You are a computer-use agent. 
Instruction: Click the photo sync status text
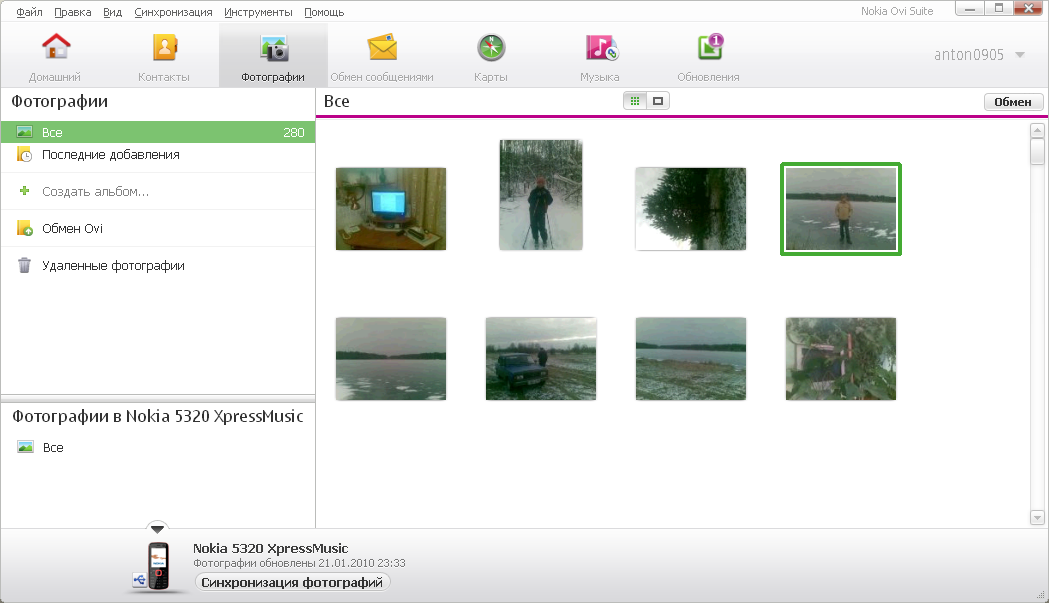click(x=299, y=564)
